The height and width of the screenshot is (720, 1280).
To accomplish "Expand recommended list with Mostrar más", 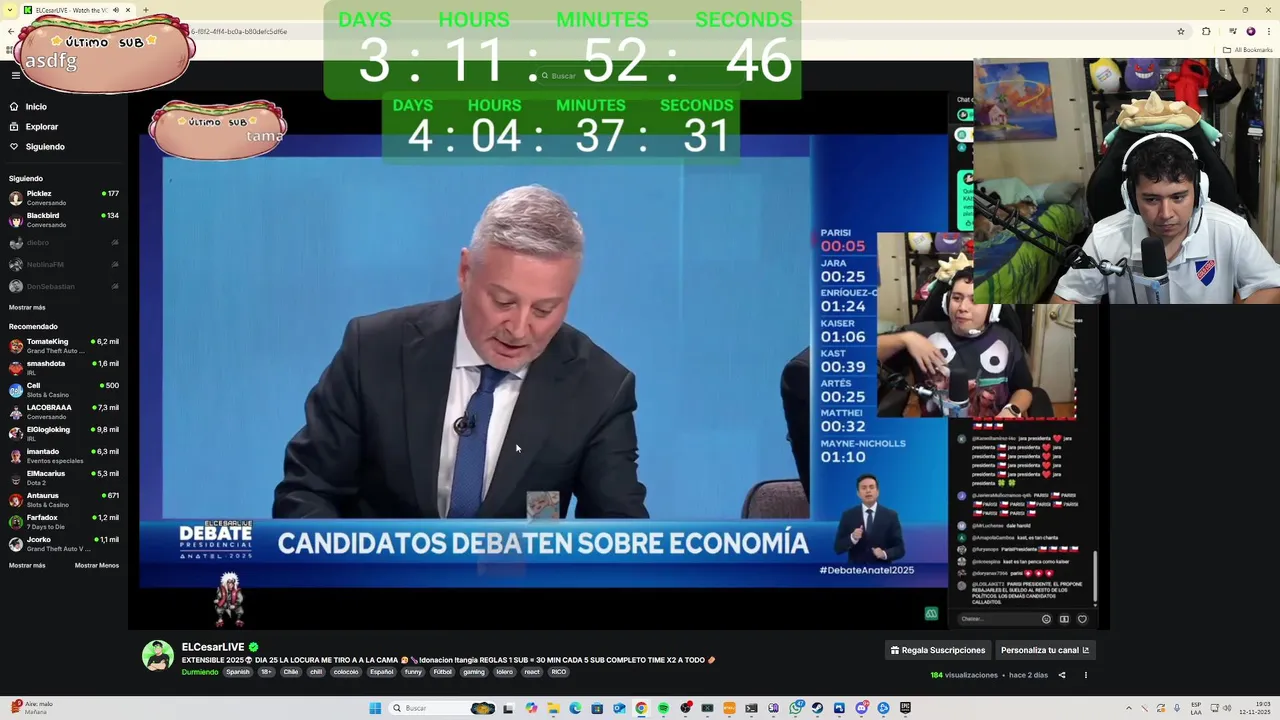I will tap(27, 565).
